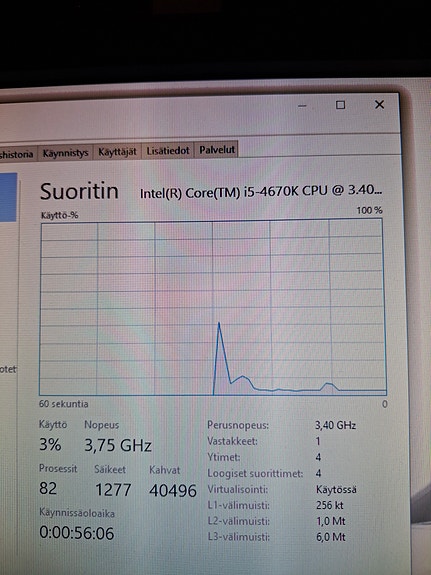Click the 3,75 GHz Nopeus value
This screenshot has height=575, width=431.
point(118,446)
